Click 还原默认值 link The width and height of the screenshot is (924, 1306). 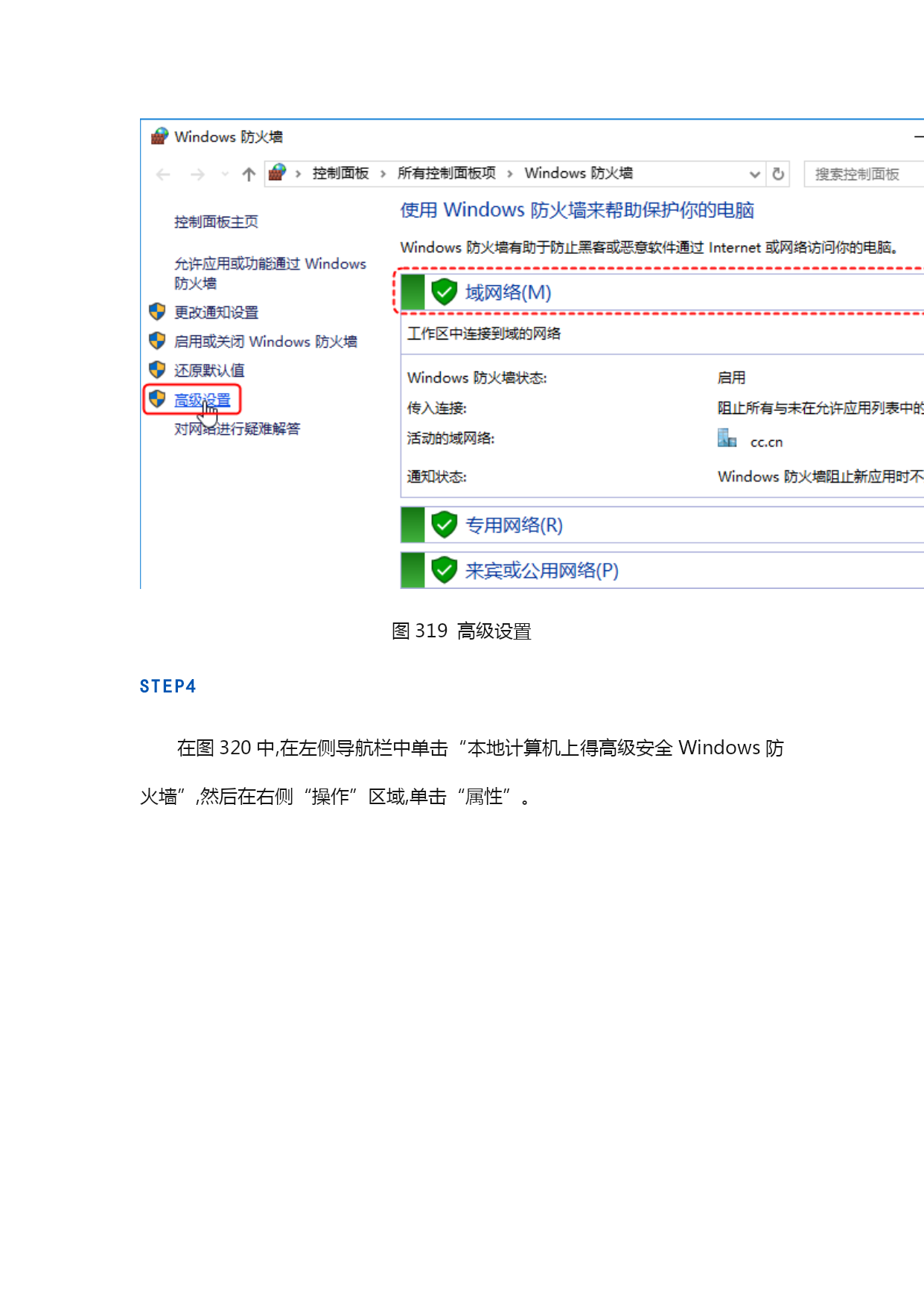209,371
